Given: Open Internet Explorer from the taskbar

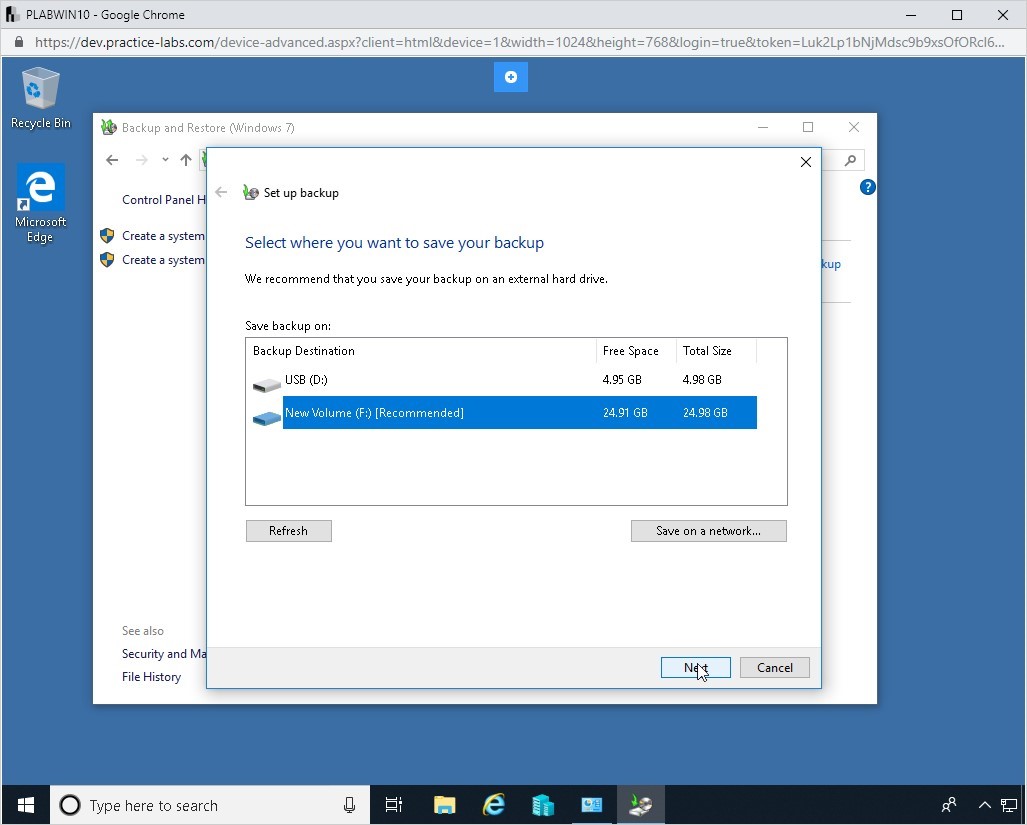Looking at the screenshot, I should point(493,805).
